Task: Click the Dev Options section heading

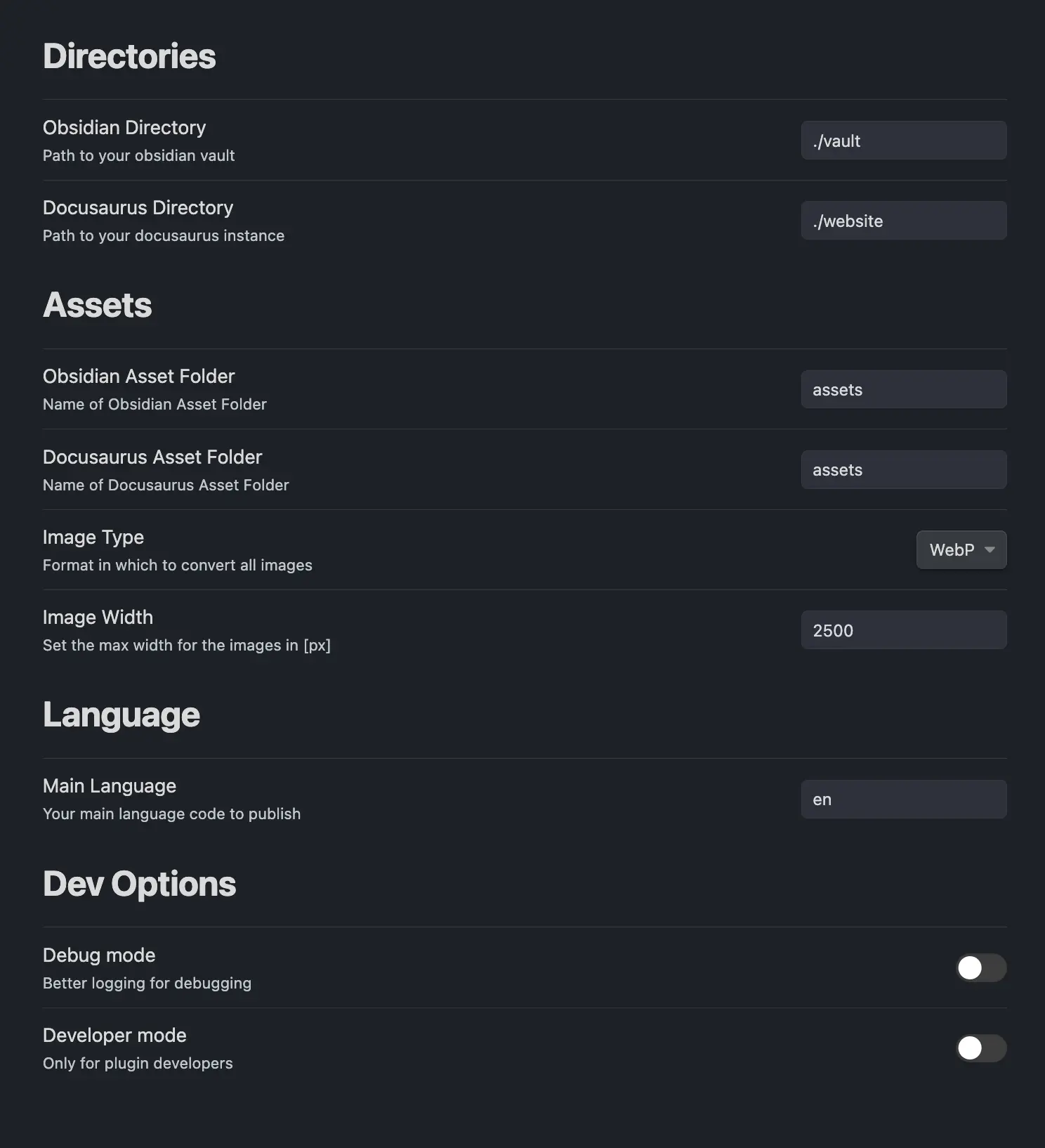Action: (x=139, y=884)
